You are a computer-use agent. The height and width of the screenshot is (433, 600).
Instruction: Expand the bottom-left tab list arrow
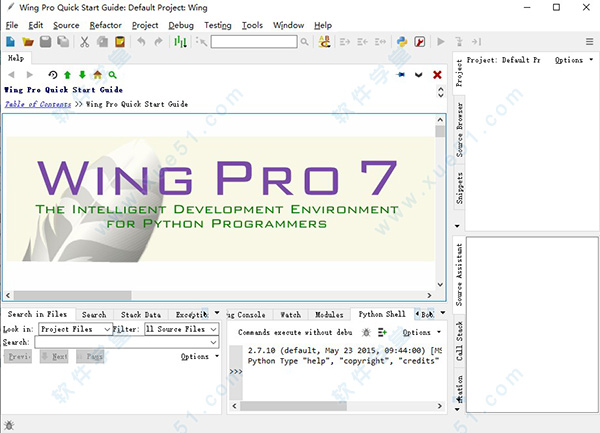217,313
